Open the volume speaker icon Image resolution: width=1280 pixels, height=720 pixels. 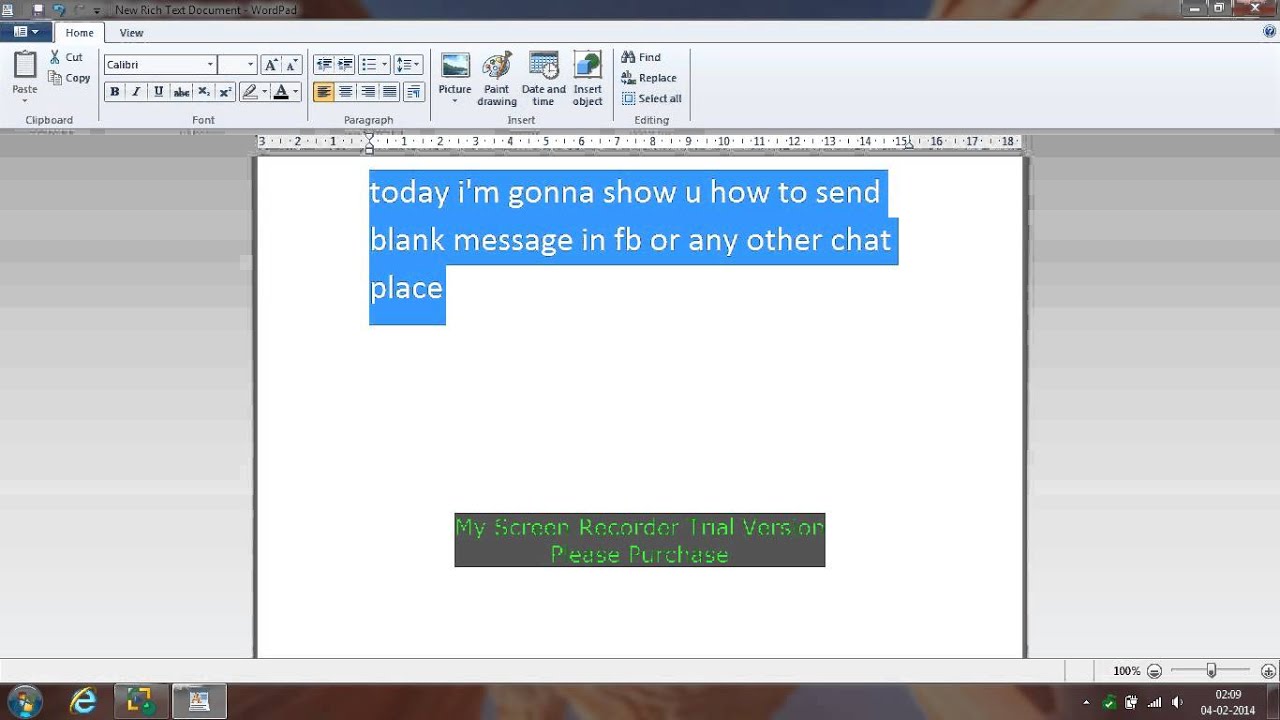pos(1177,702)
